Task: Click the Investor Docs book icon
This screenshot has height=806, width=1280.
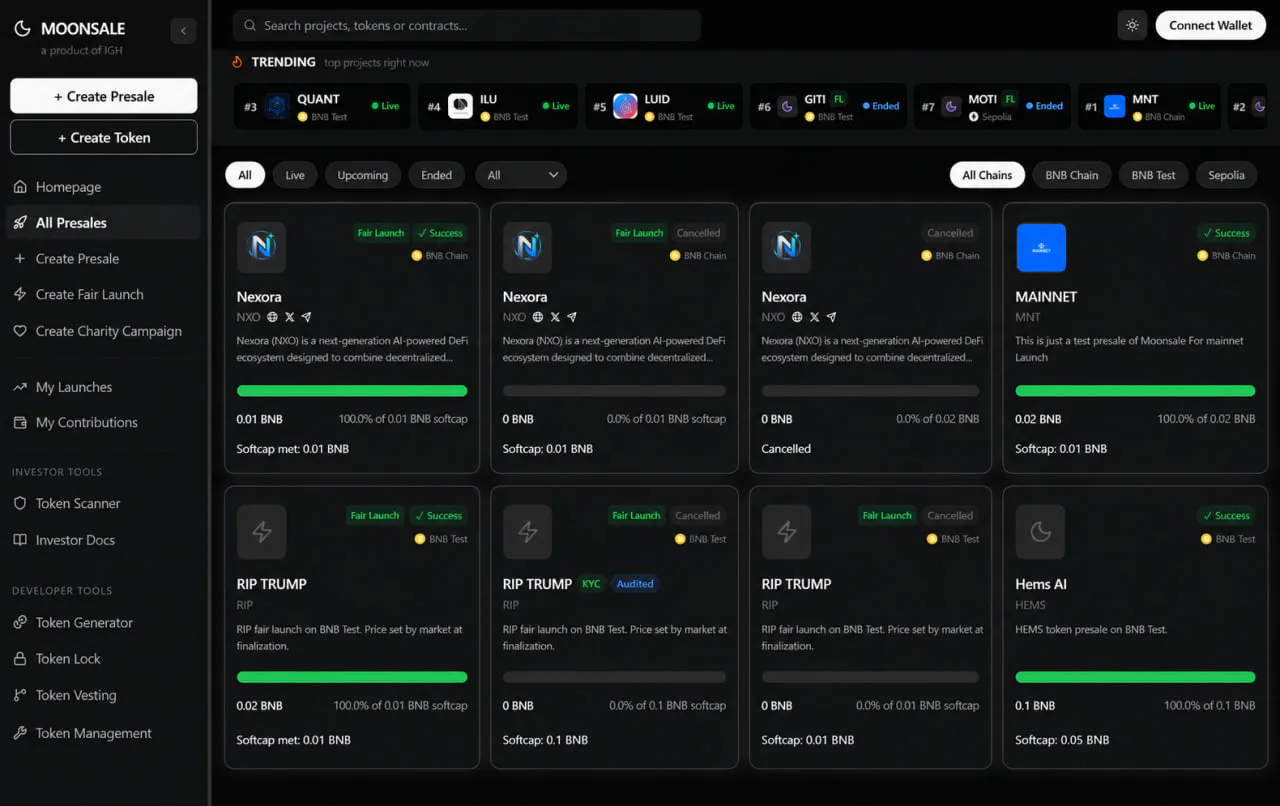Action: coord(20,540)
